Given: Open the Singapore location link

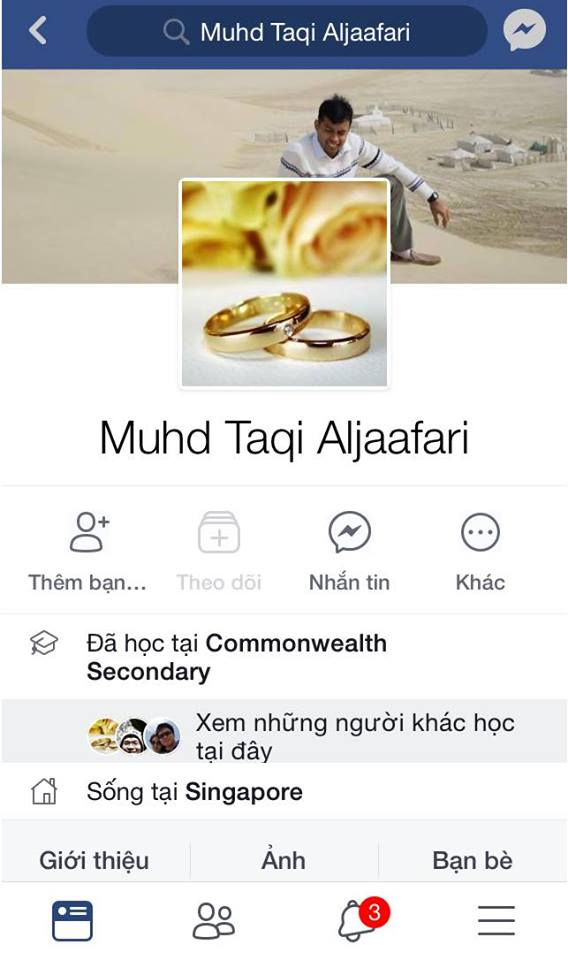Looking at the screenshot, I should (x=244, y=792).
